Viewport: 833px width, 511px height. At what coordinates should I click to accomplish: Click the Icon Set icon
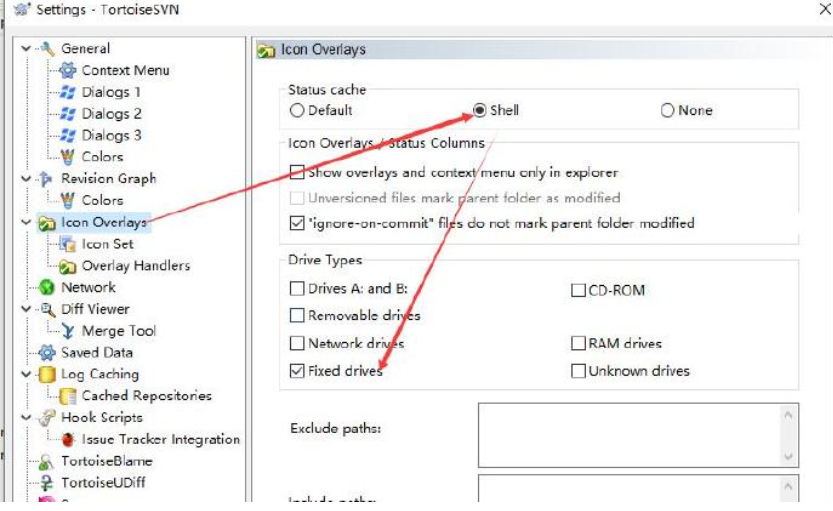coord(67,244)
